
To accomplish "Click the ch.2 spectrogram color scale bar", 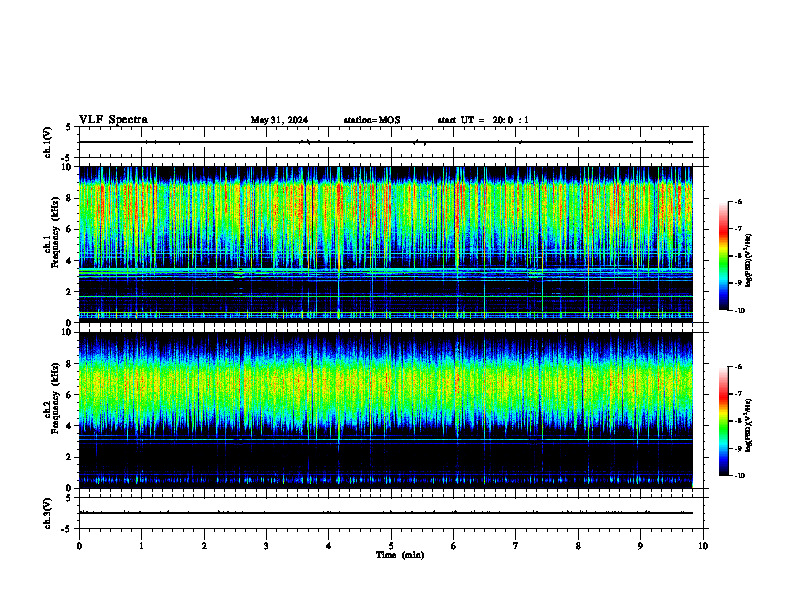I will coord(724,421).
